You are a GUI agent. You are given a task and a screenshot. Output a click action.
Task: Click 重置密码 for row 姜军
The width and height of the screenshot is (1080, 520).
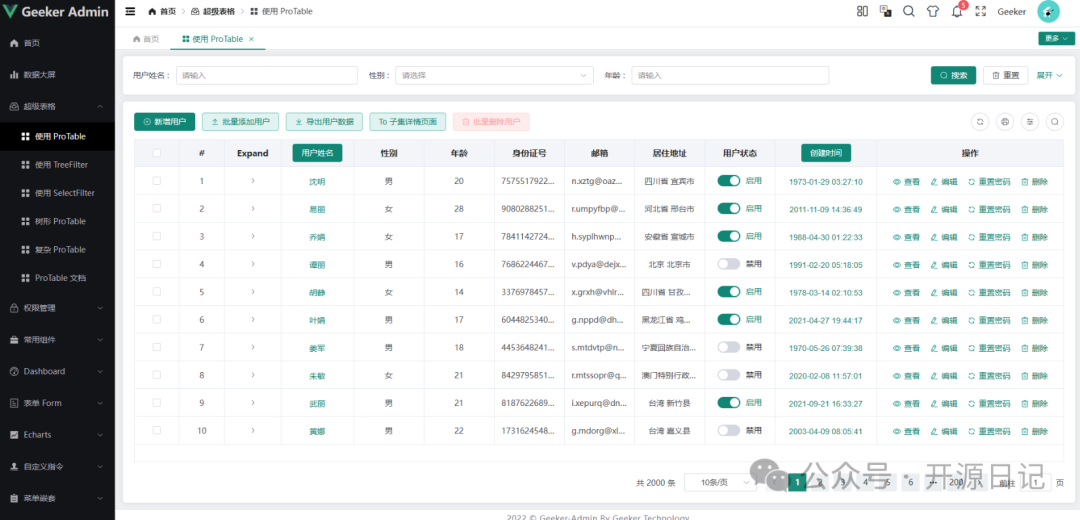click(x=989, y=348)
